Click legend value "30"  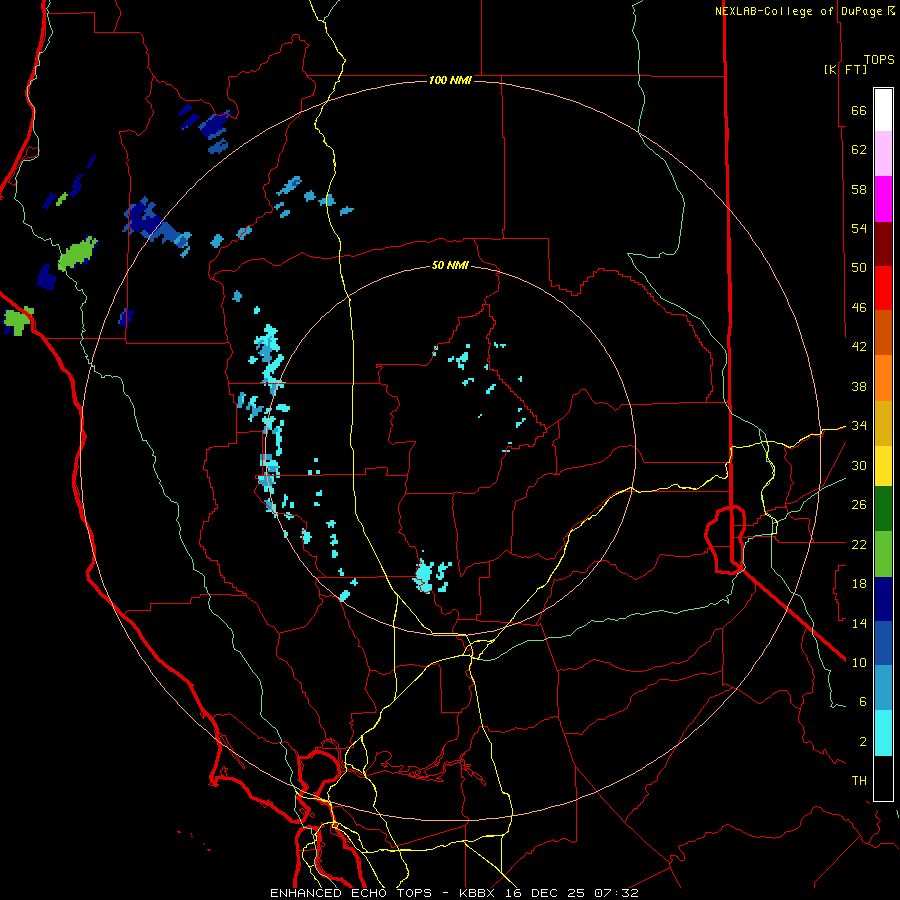coord(859,465)
